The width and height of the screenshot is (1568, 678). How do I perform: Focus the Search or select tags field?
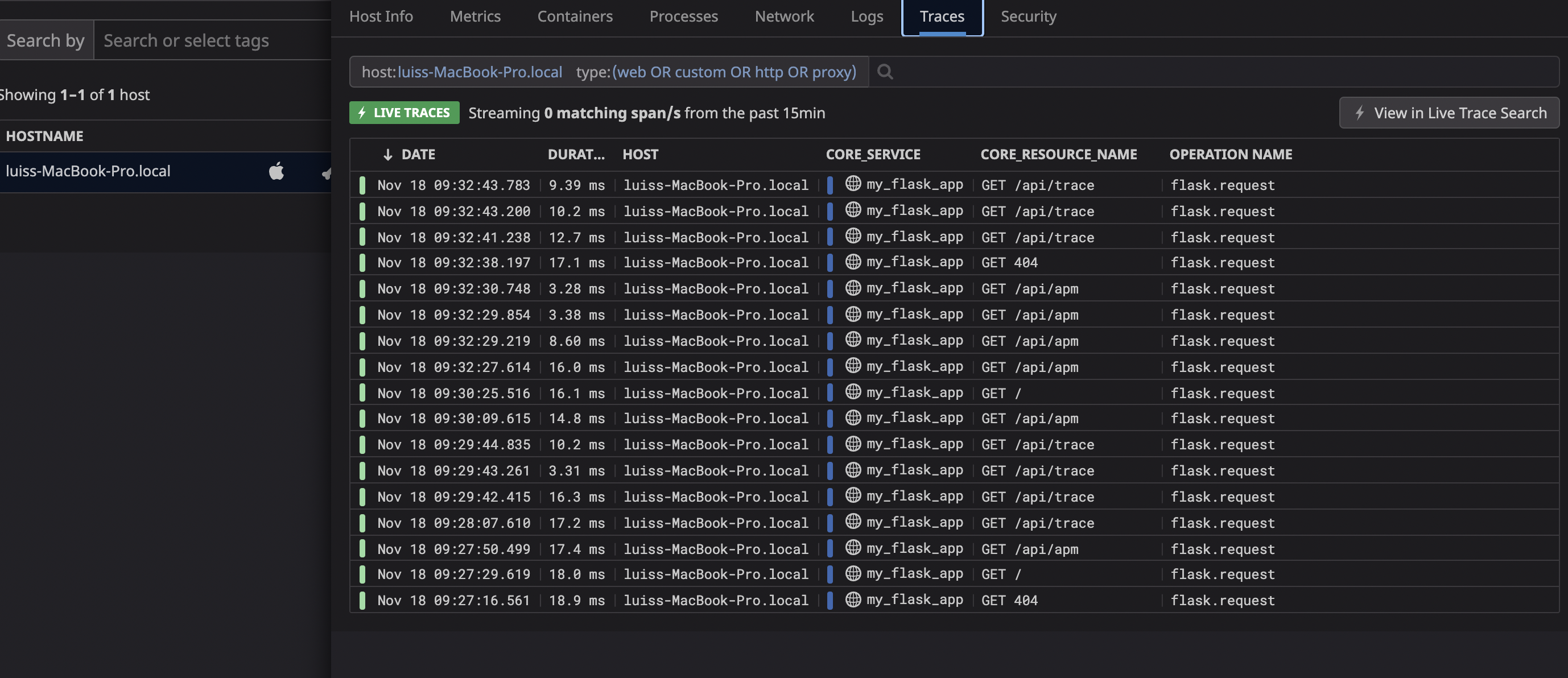tap(212, 40)
